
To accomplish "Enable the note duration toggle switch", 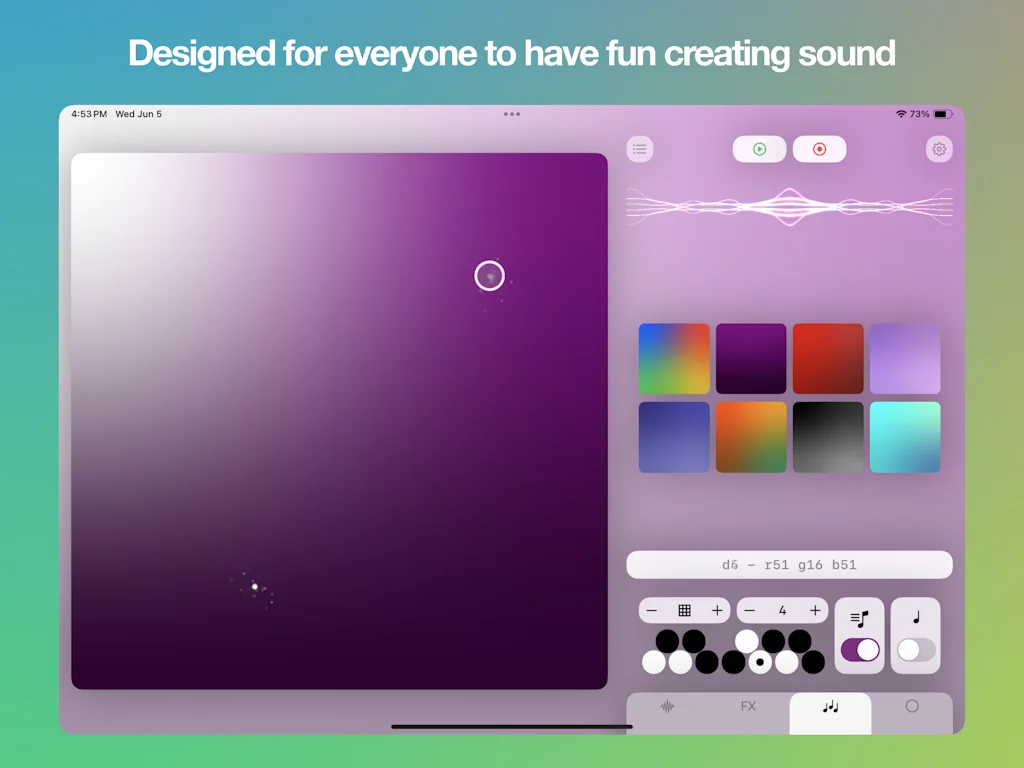I will point(913,650).
